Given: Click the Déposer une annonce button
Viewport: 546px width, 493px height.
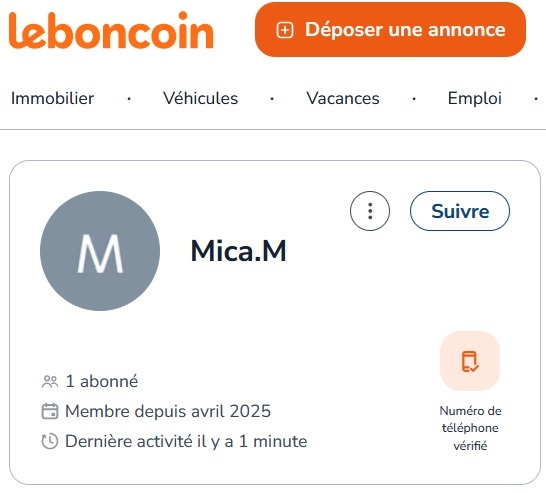Looking at the screenshot, I should (390, 30).
